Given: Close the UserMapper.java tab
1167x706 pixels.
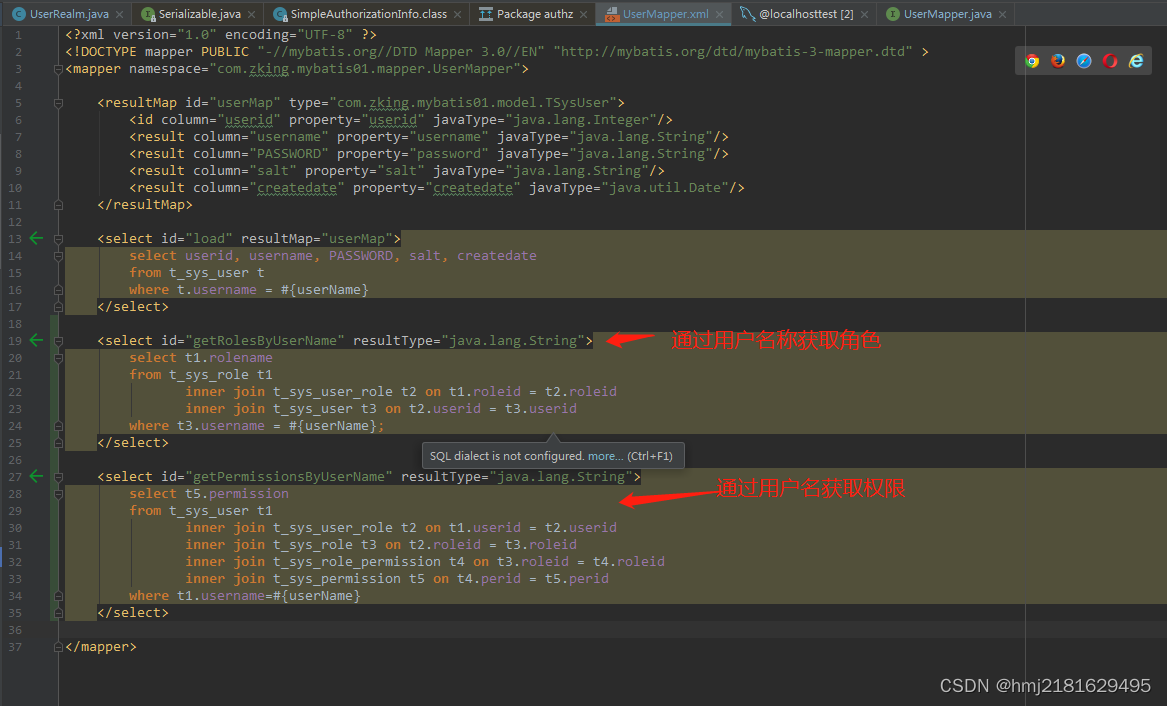Looking at the screenshot, I should (x=1003, y=14).
